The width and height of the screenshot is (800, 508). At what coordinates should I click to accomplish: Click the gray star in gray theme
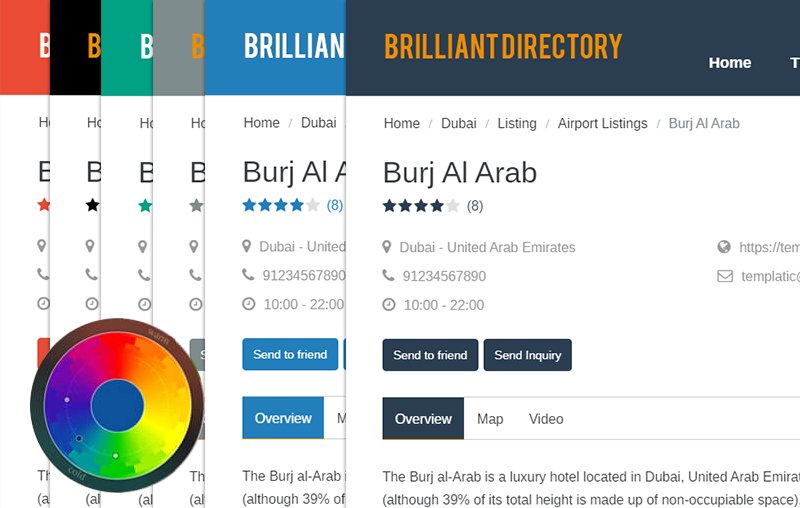click(196, 206)
